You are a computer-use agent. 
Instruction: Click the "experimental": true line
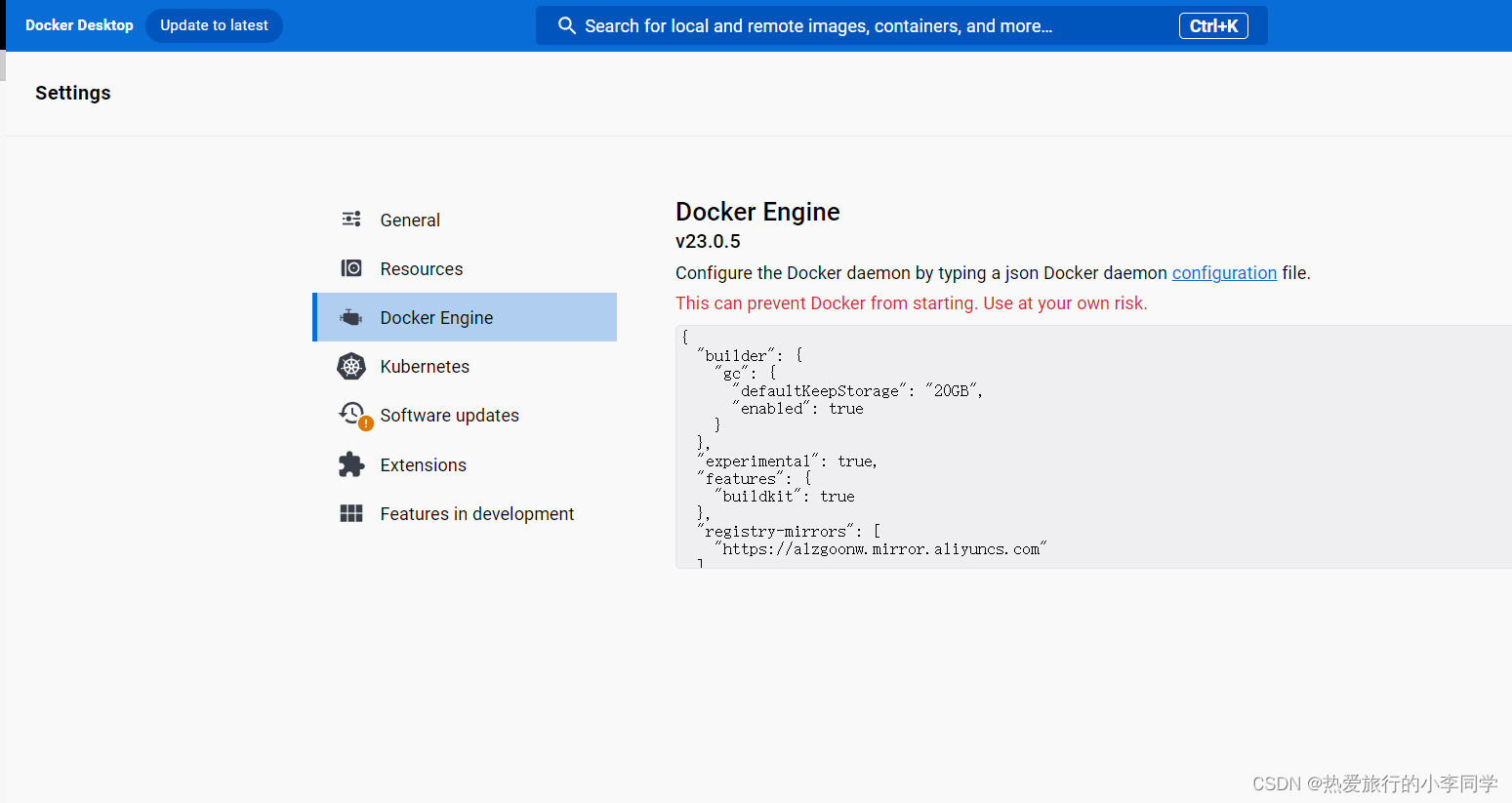point(787,461)
